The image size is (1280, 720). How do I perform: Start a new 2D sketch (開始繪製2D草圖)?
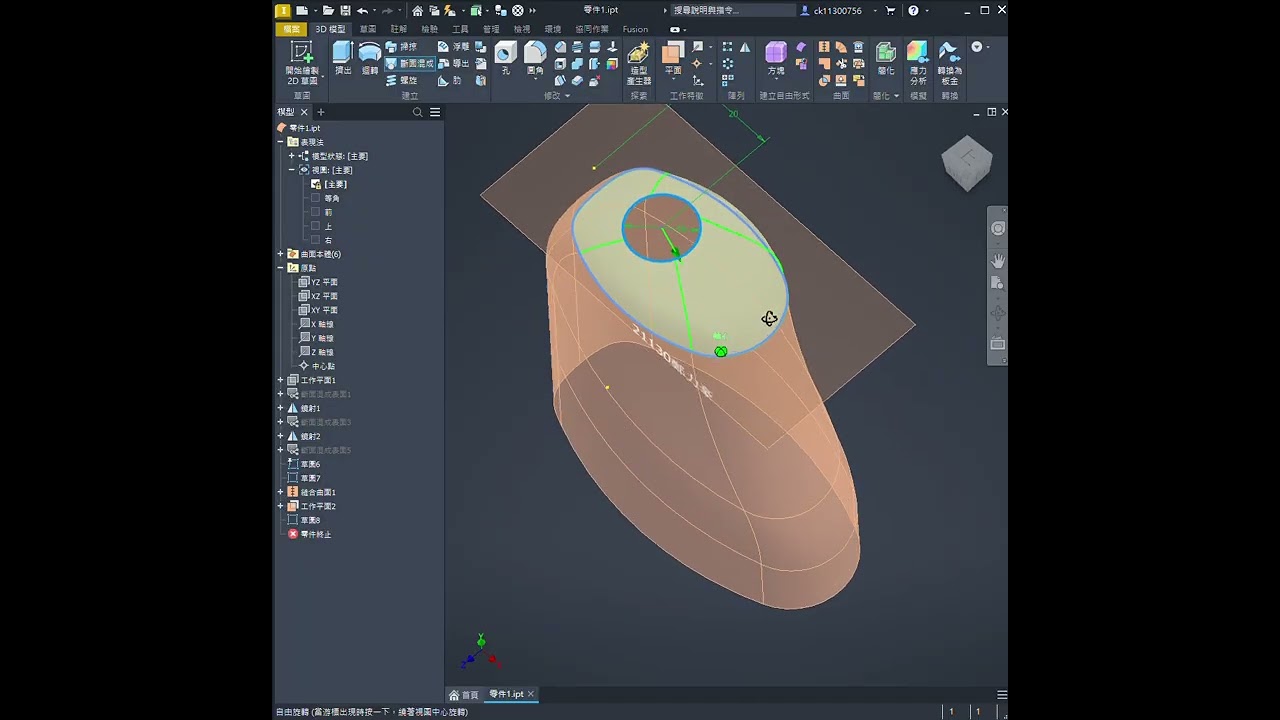pyautogui.click(x=302, y=62)
